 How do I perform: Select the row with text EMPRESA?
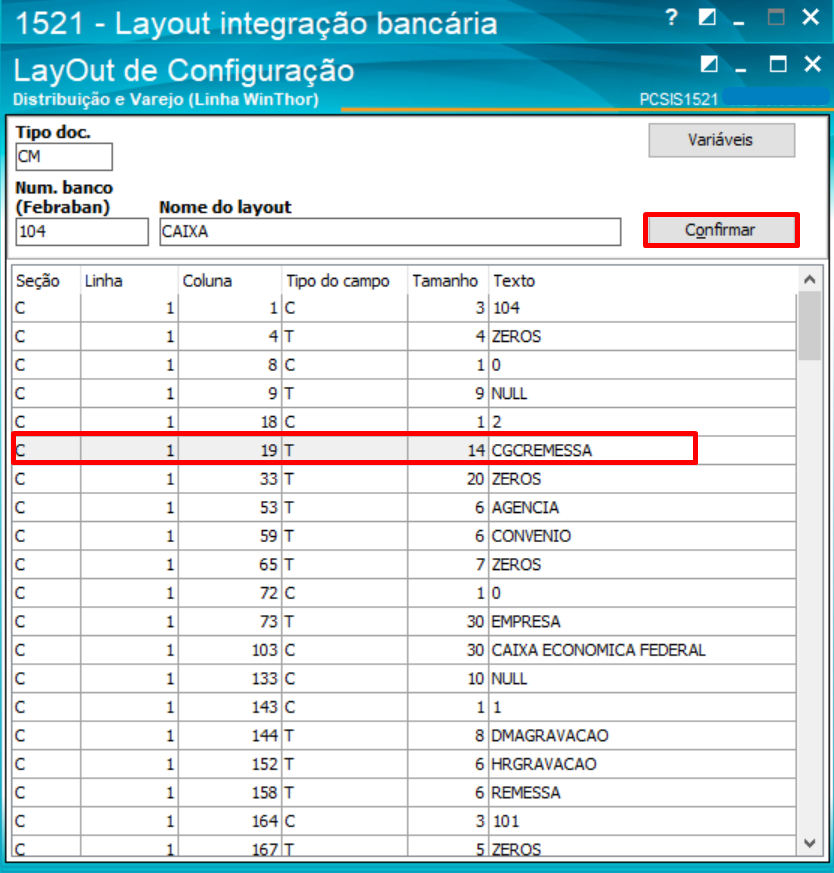tap(404, 621)
